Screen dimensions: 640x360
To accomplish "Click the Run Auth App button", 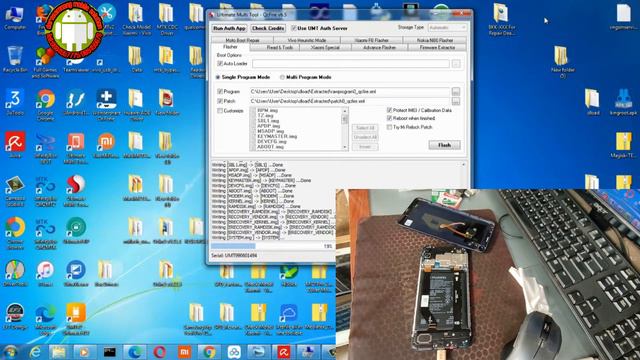I will (229, 28).
